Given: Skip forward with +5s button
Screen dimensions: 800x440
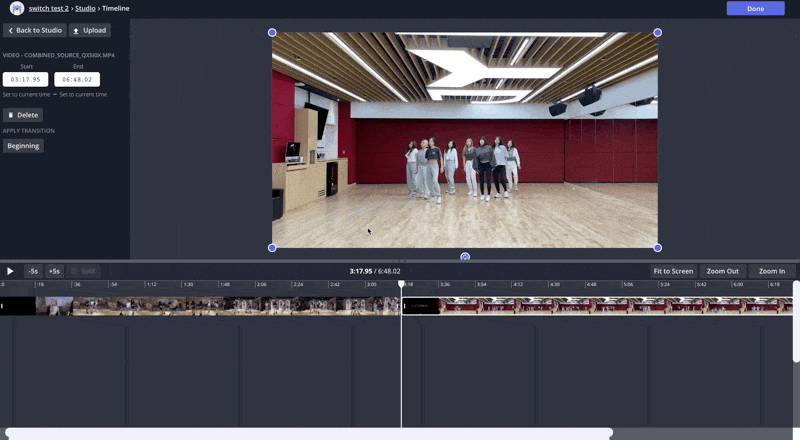Looking at the screenshot, I should pos(54,271).
